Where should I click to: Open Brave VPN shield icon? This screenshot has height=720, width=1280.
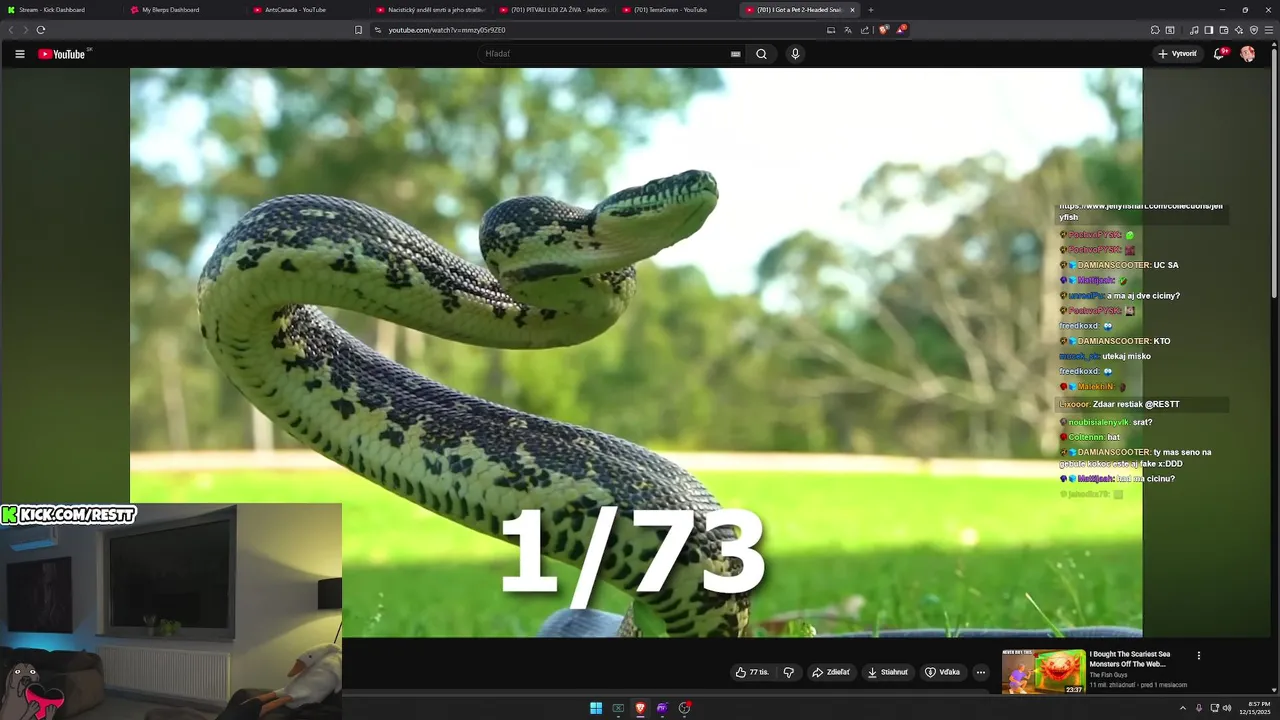(x=1254, y=30)
